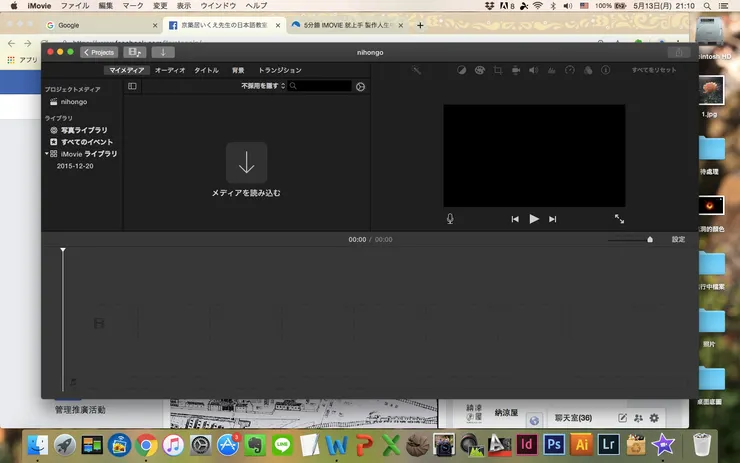This screenshot has width=740, height=463.
Task: Open the Wi-Fi status menu
Action: (538, 6)
